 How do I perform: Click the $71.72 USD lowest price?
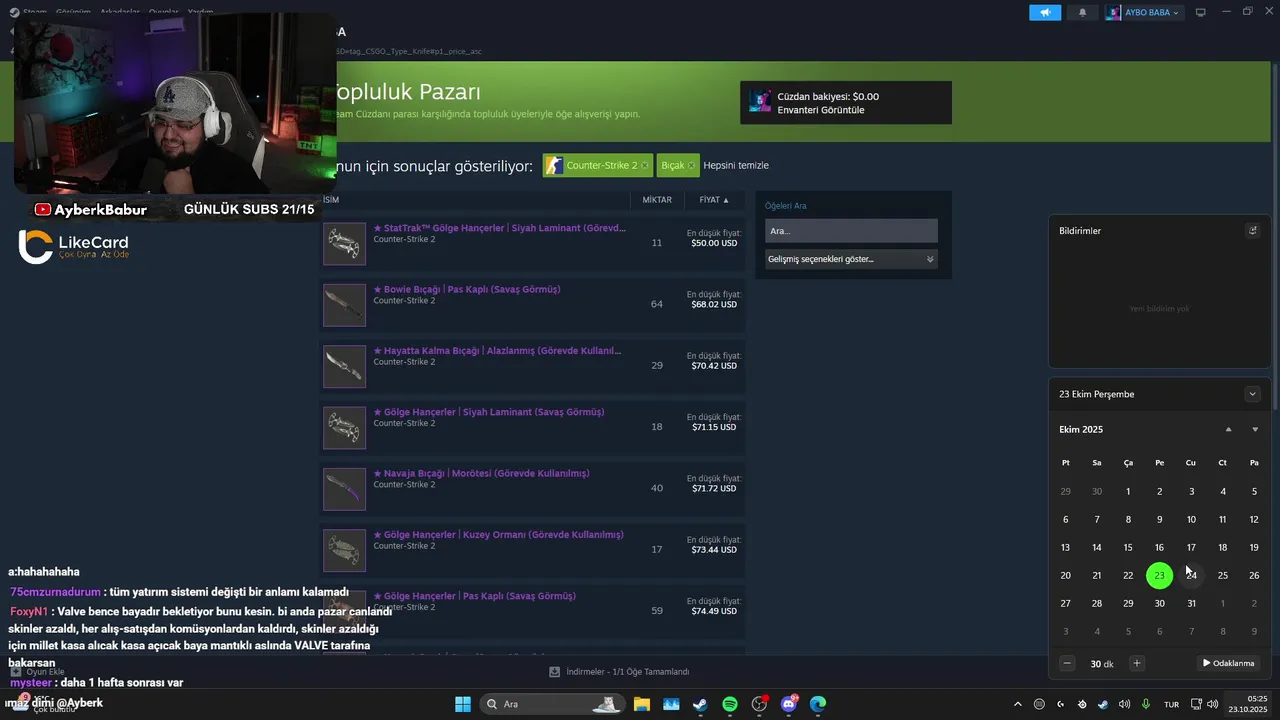point(714,488)
